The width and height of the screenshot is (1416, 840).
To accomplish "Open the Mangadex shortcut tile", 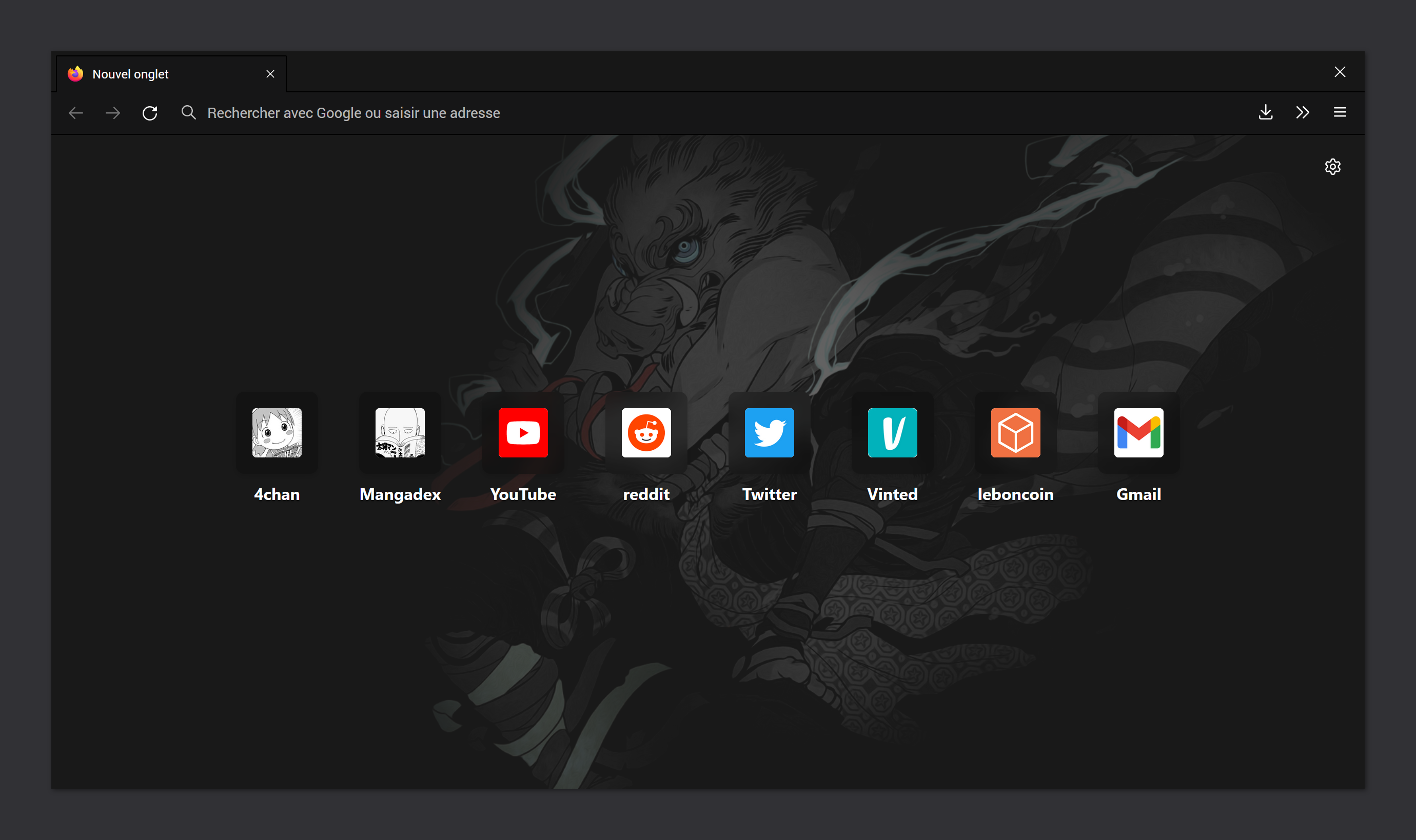I will coord(400,433).
